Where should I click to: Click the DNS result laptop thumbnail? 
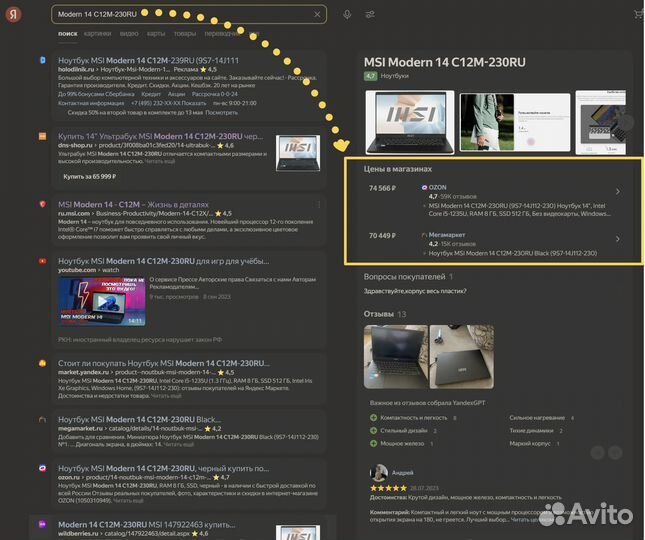298,153
